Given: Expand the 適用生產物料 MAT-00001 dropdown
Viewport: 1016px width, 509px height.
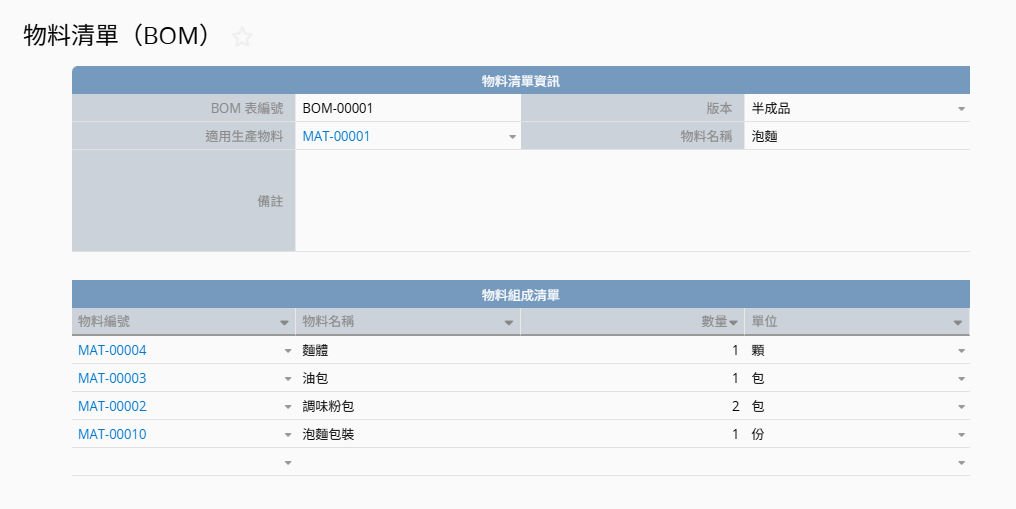Looking at the screenshot, I should [512, 136].
